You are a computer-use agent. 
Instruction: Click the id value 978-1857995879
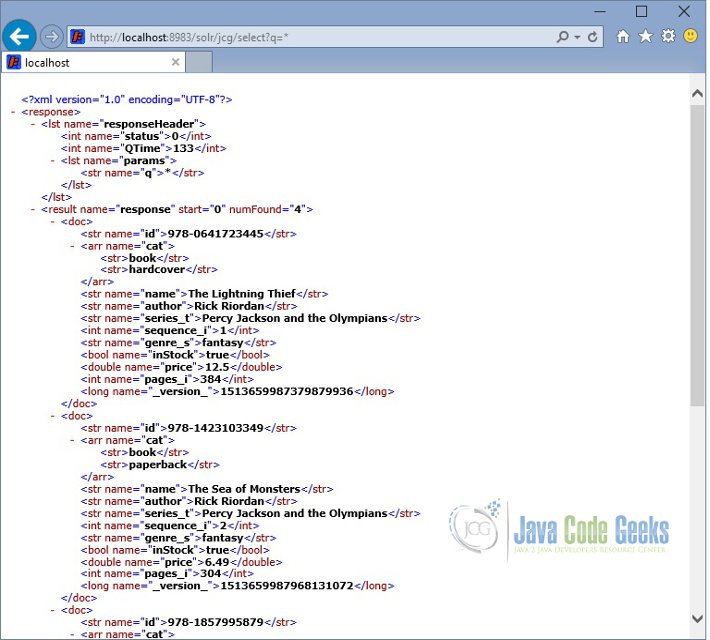(x=216, y=622)
